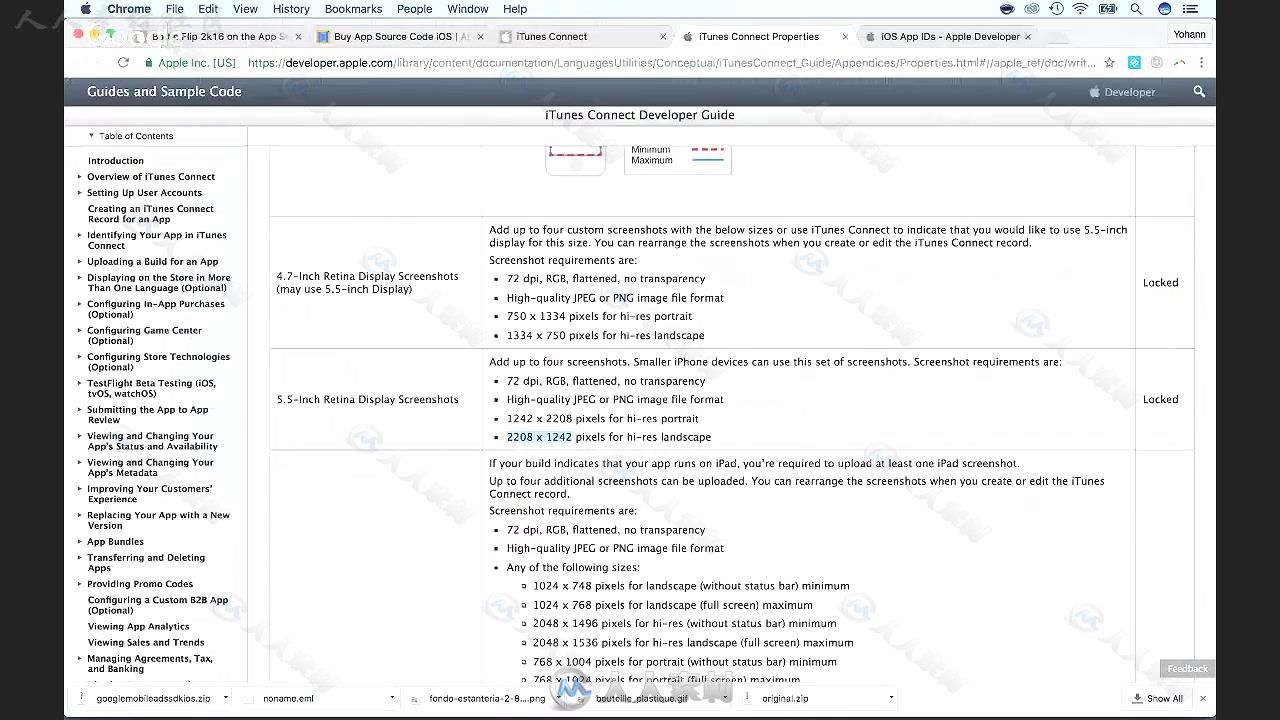Switch to Flip 2k16 on the App Store tab
This screenshot has width=1280, height=720.
218,36
